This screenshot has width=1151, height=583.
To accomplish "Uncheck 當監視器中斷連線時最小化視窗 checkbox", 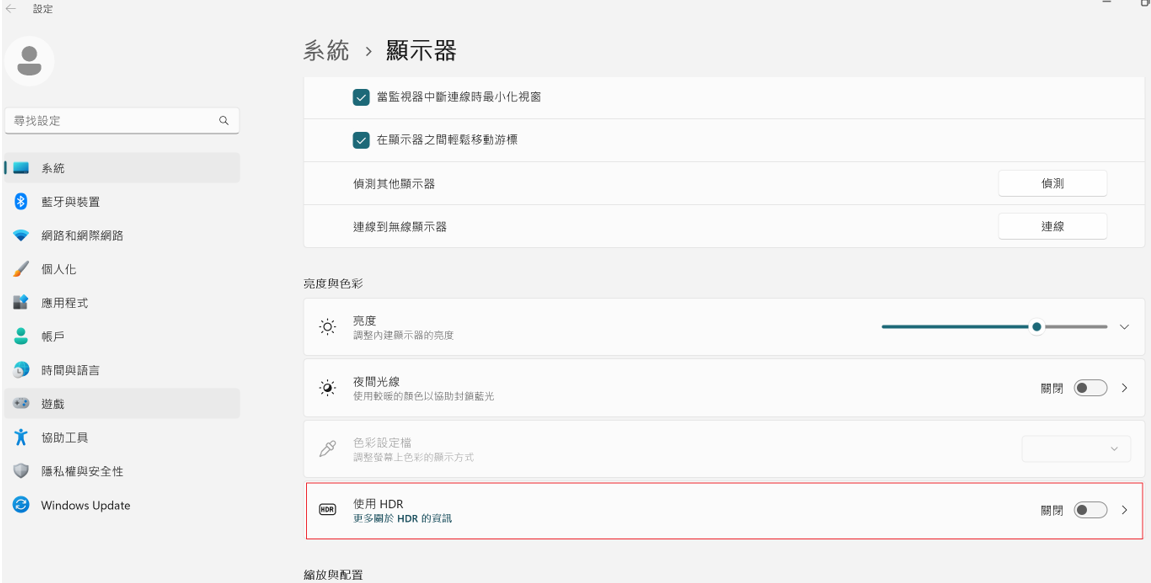I will (x=360, y=97).
